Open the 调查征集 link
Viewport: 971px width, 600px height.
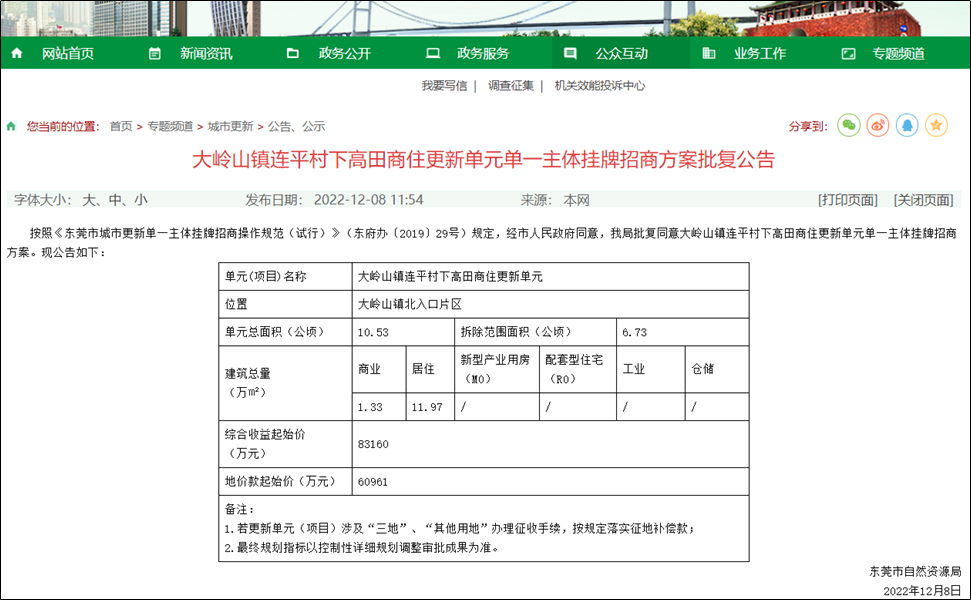pyautogui.click(x=510, y=86)
